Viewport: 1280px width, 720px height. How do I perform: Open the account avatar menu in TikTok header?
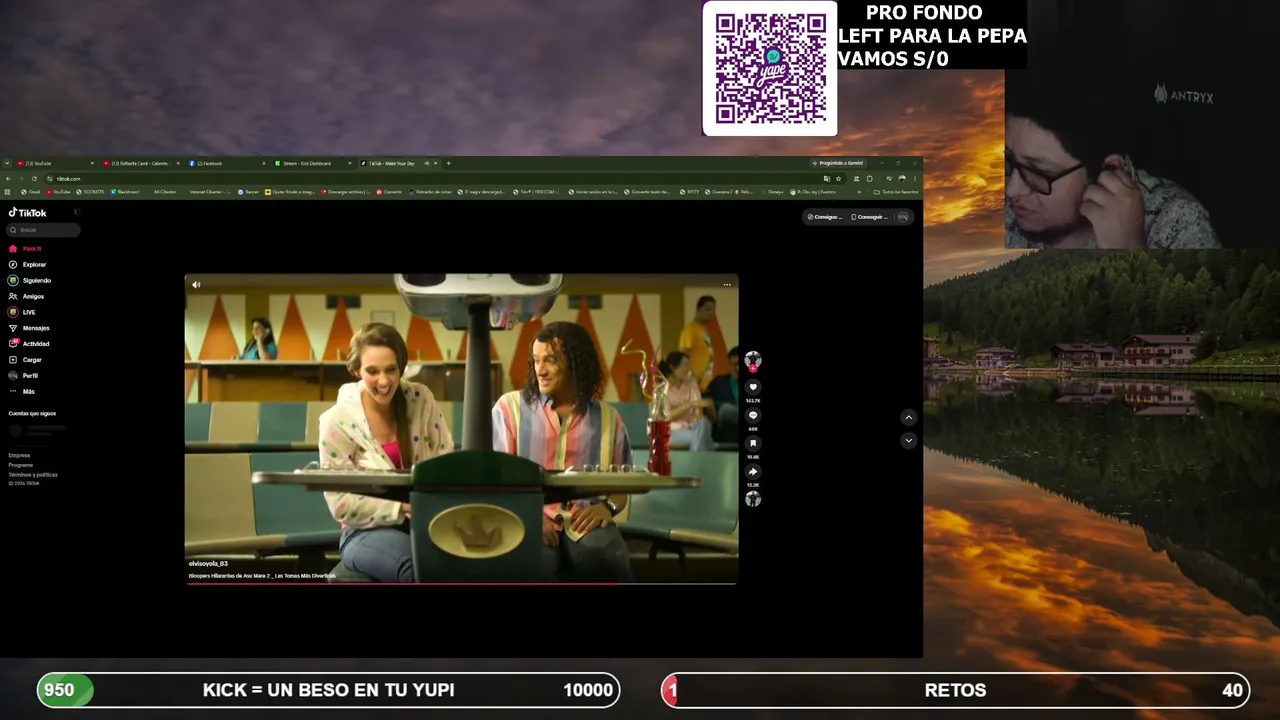coord(903,217)
